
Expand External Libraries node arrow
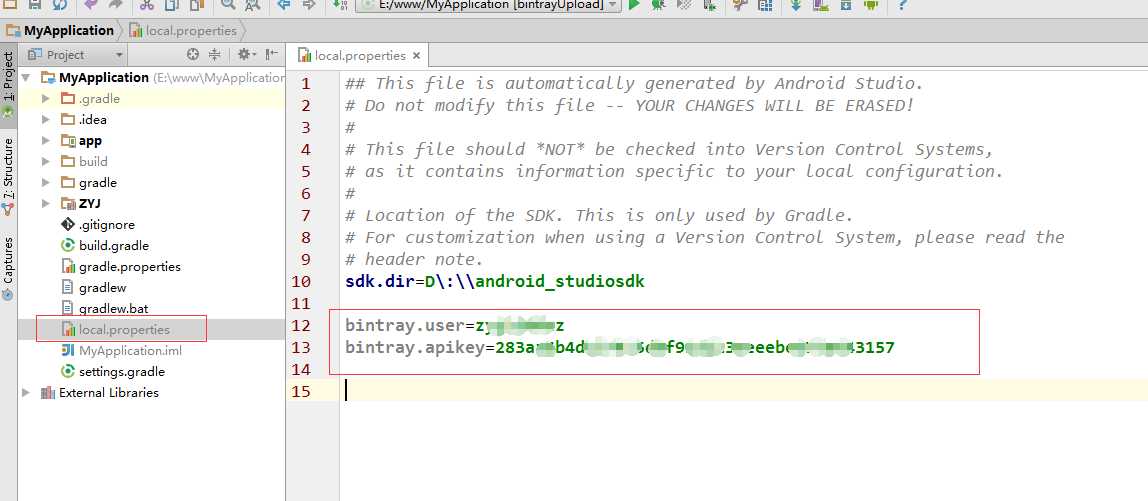tap(26, 393)
